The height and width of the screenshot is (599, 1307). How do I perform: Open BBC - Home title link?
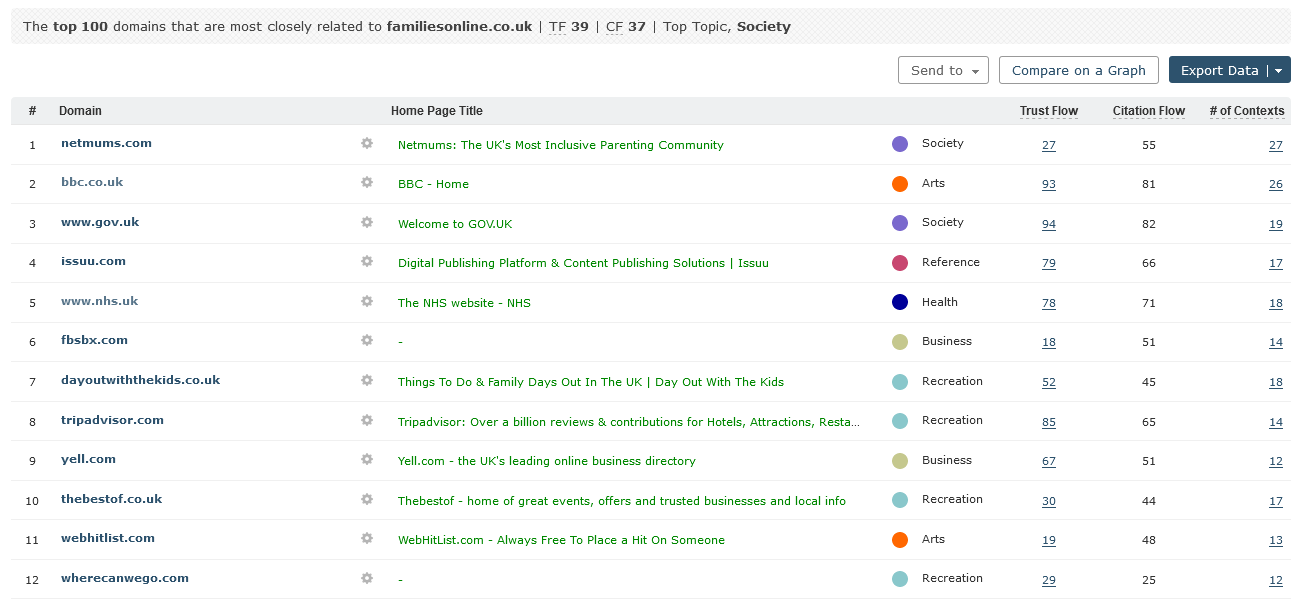[x=433, y=184]
